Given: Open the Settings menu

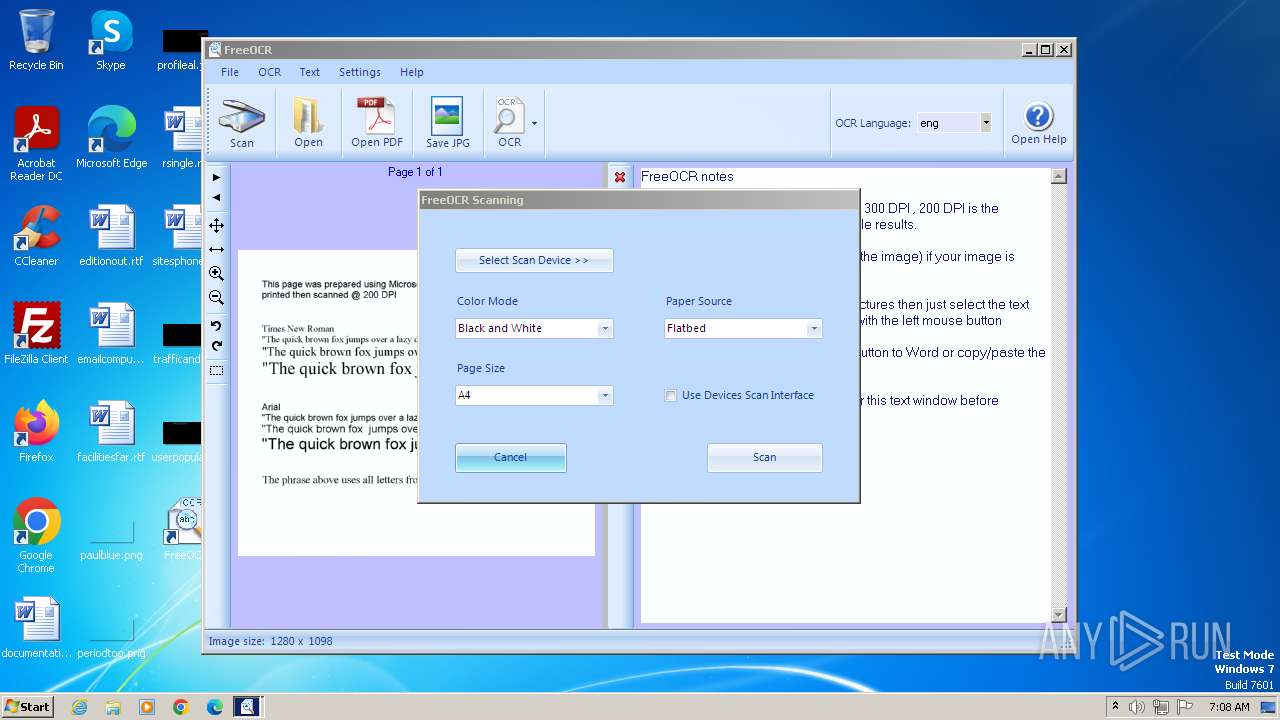Looking at the screenshot, I should [x=360, y=72].
